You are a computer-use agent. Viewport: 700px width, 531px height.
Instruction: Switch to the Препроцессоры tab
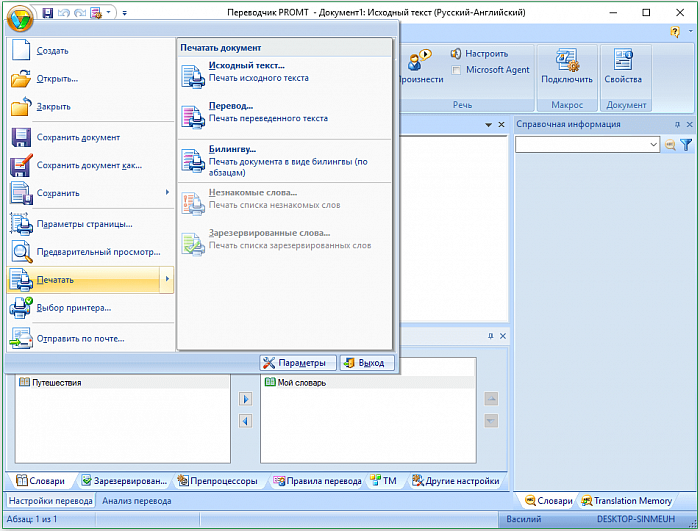pos(218,481)
